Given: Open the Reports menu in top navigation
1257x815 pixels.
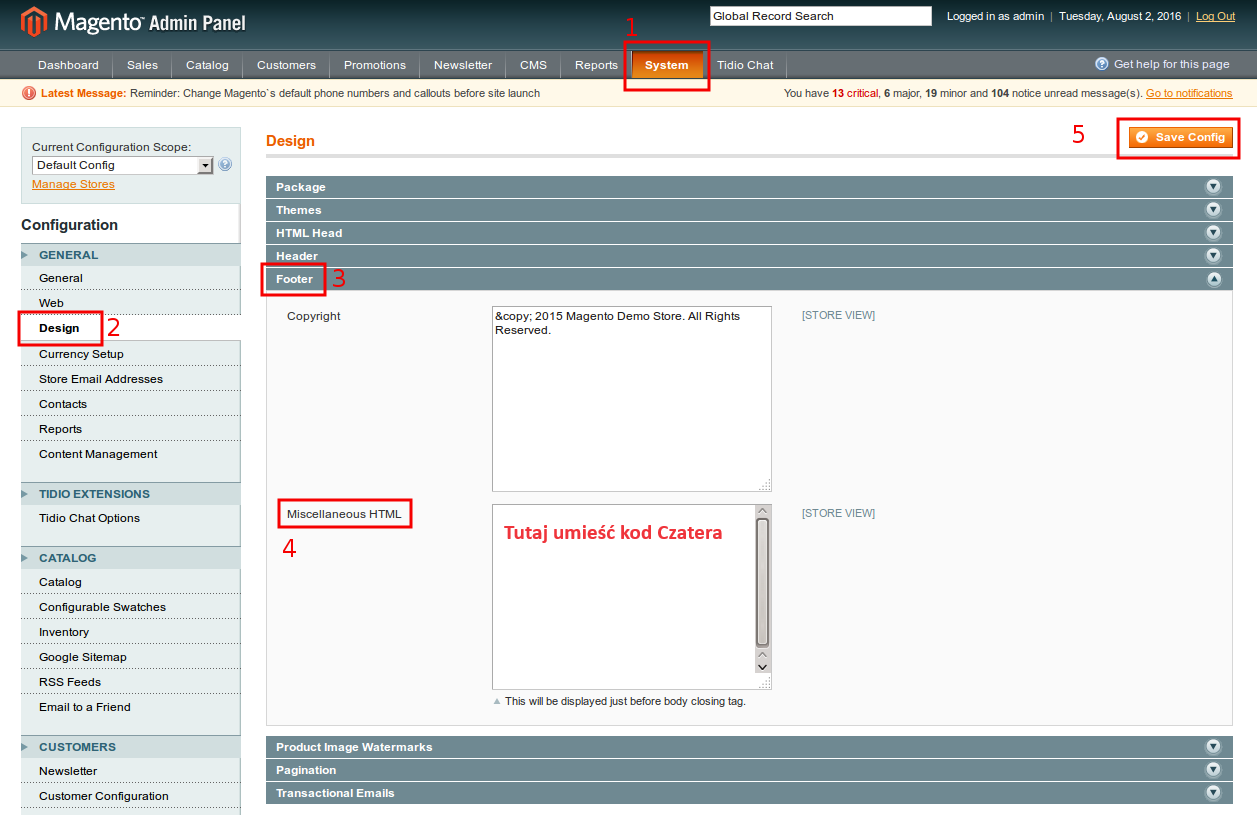Looking at the screenshot, I should (596, 65).
